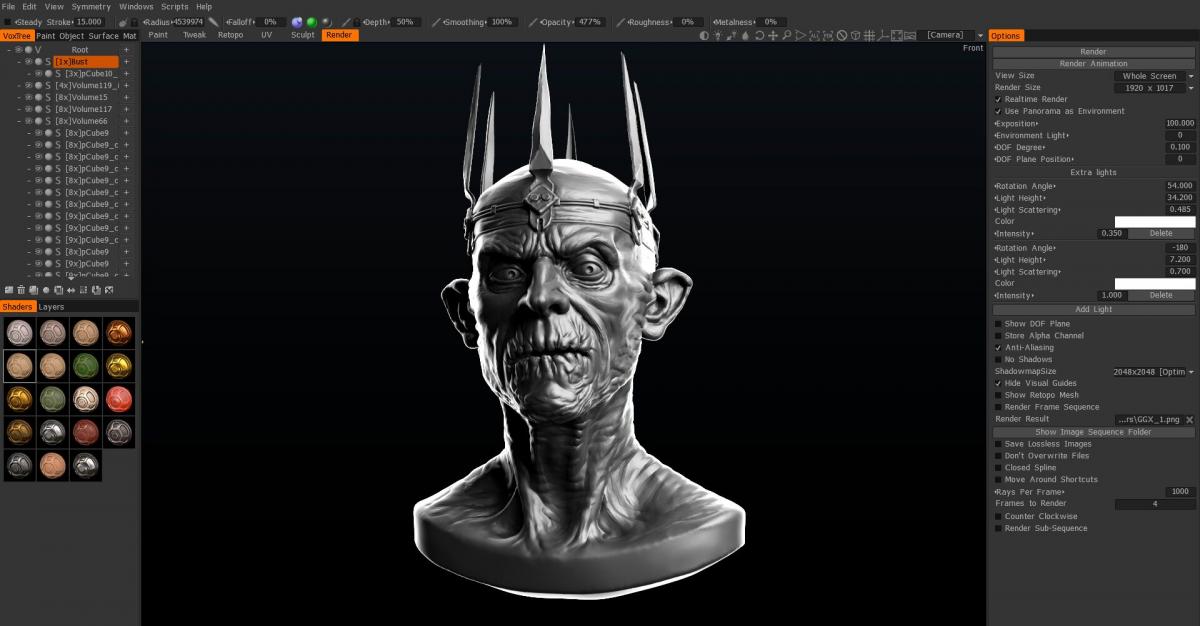The image size is (1200, 626).
Task: Click the Add Light button
Action: 1093,309
